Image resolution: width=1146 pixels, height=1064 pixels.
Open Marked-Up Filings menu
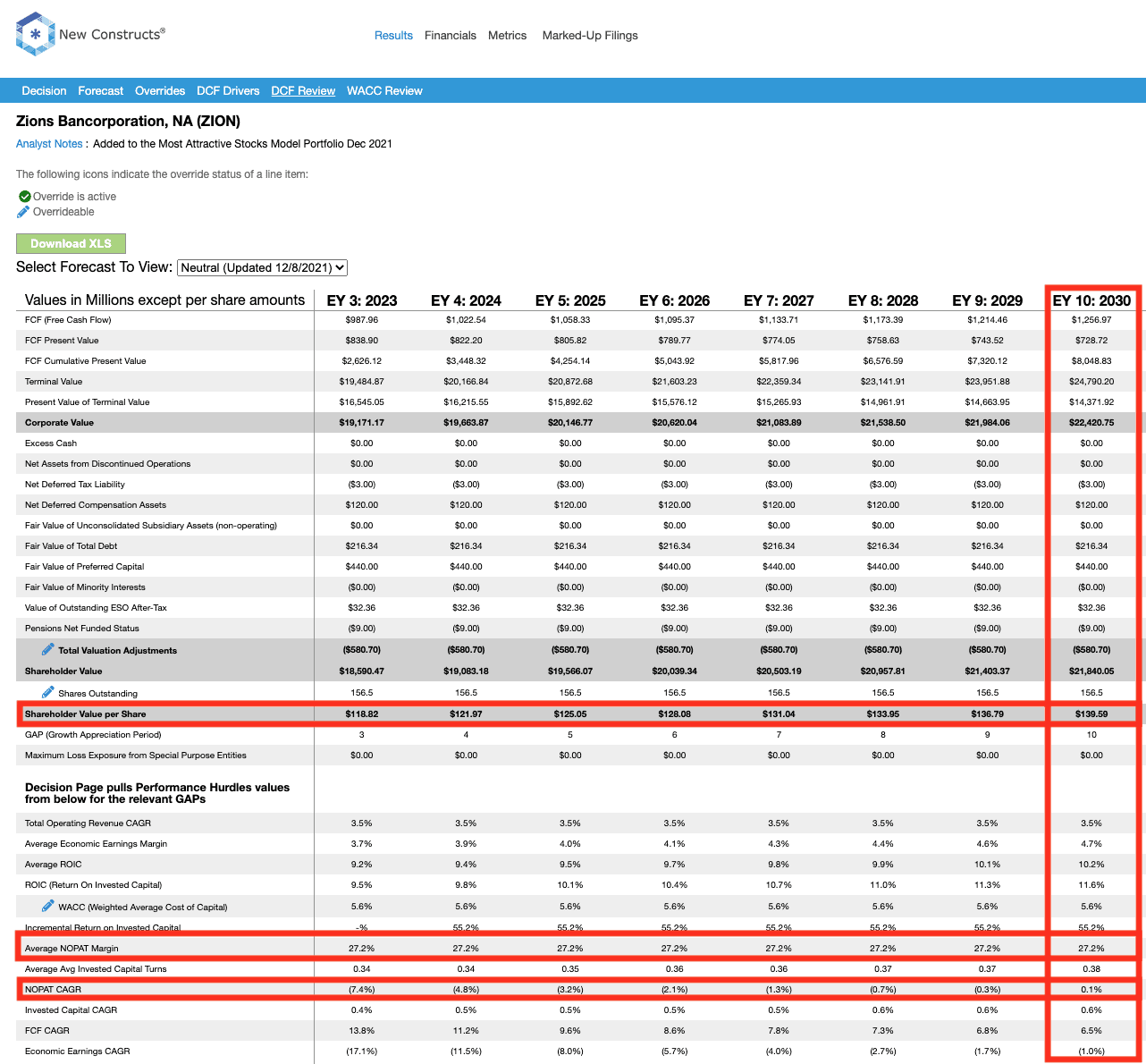pyautogui.click(x=590, y=36)
